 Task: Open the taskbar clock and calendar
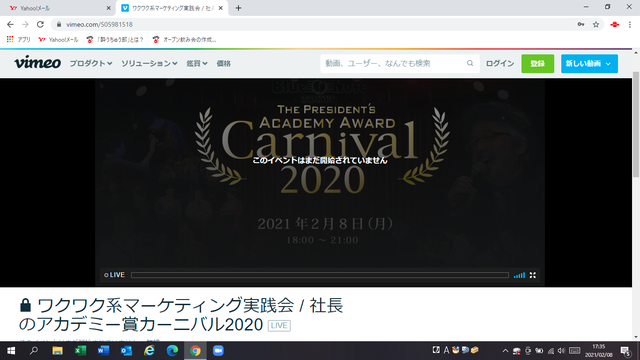(x=598, y=351)
